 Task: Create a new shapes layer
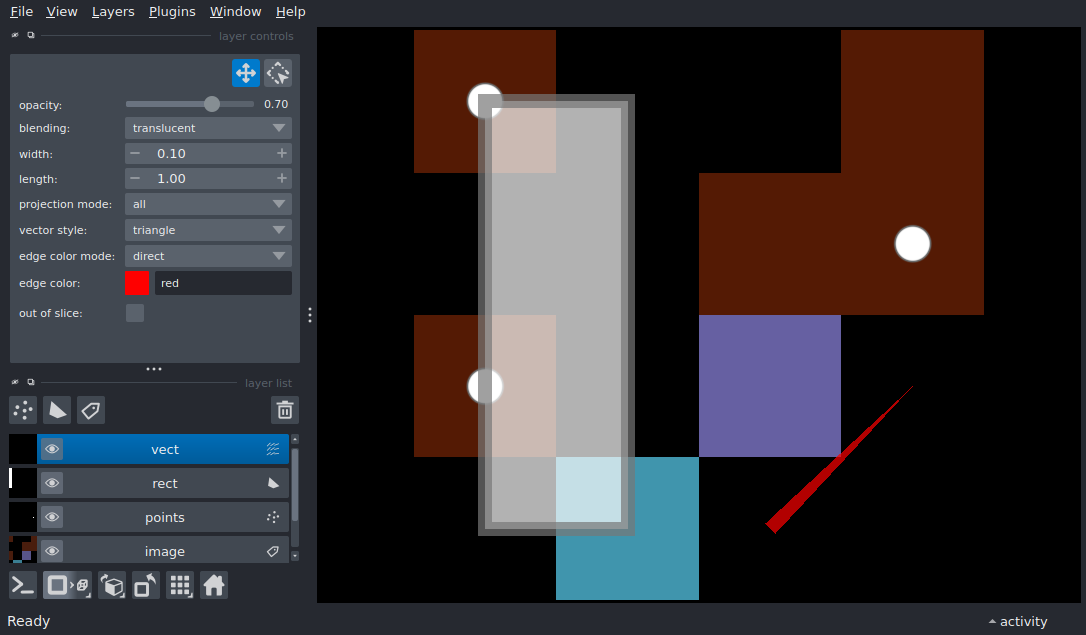57,410
